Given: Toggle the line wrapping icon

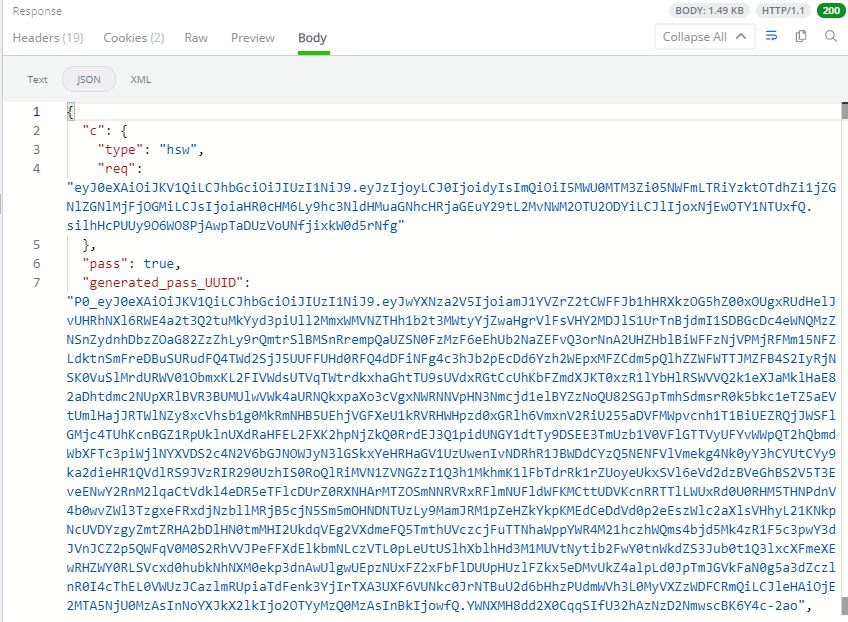Looking at the screenshot, I should (x=773, y=33).
